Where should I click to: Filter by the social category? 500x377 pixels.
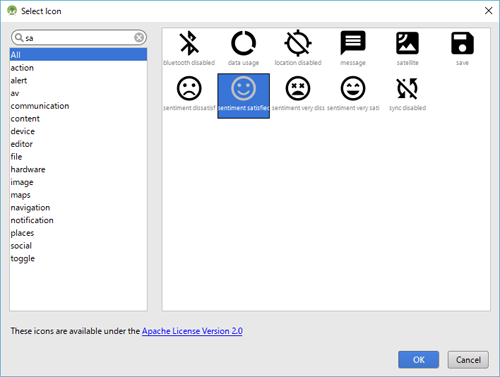pos(78,246)
